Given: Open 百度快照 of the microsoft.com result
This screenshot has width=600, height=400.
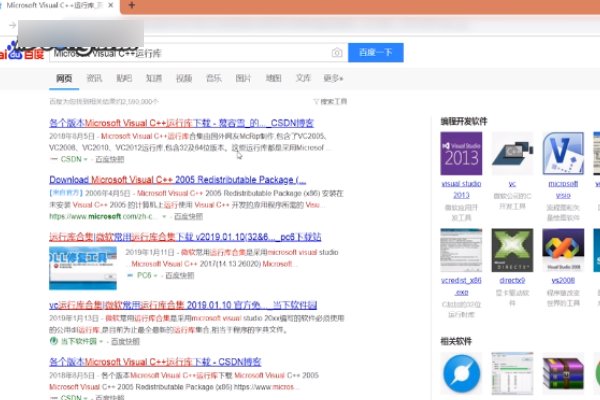Looking at the screenshot, I should pyautogui.click(x=188, y=217).
